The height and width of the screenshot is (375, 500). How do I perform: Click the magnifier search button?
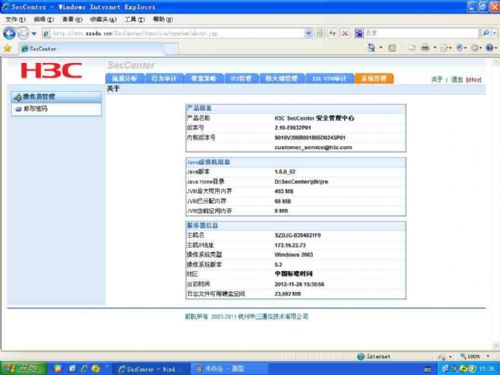[486, 33]
